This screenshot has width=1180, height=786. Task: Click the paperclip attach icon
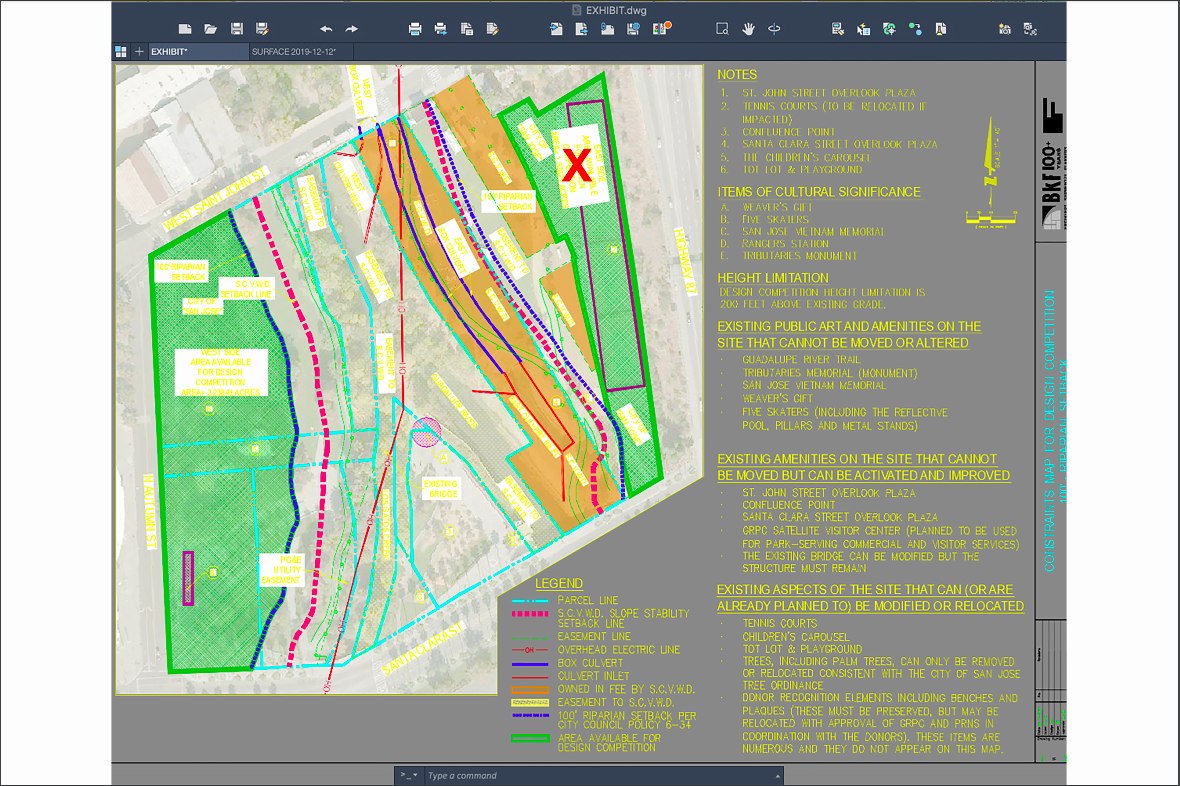607,29
